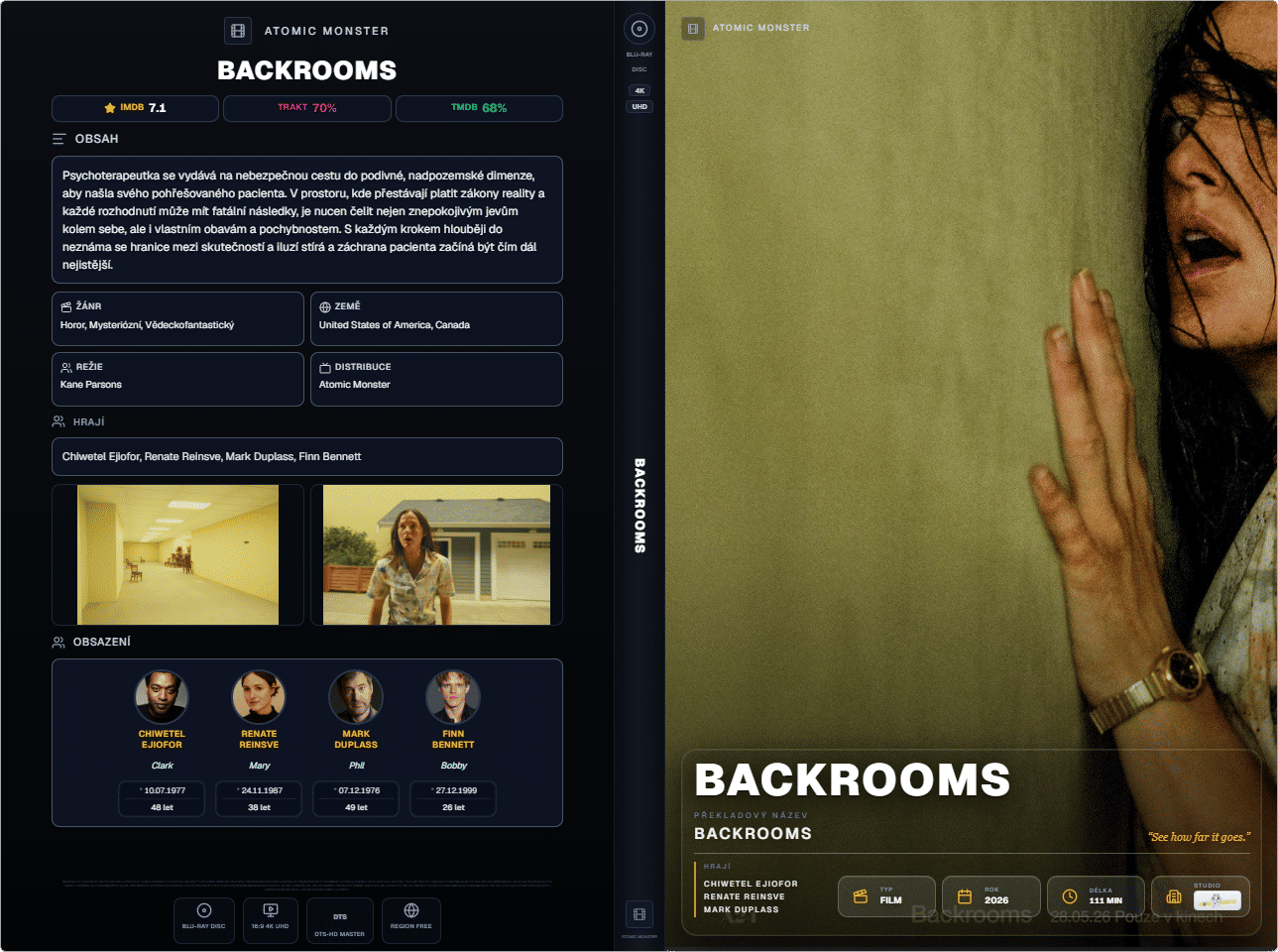Click 'MARK DUPLASS' on front cover
Screen dimensions: 1278x952
click(x=741, y=909)
